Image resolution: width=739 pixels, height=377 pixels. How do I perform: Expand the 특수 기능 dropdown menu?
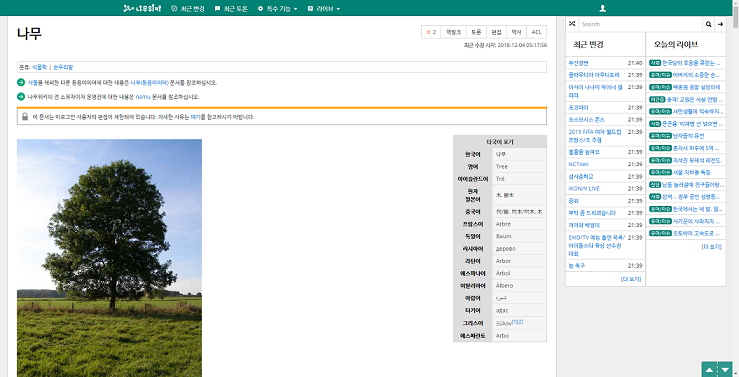(278, 8)
